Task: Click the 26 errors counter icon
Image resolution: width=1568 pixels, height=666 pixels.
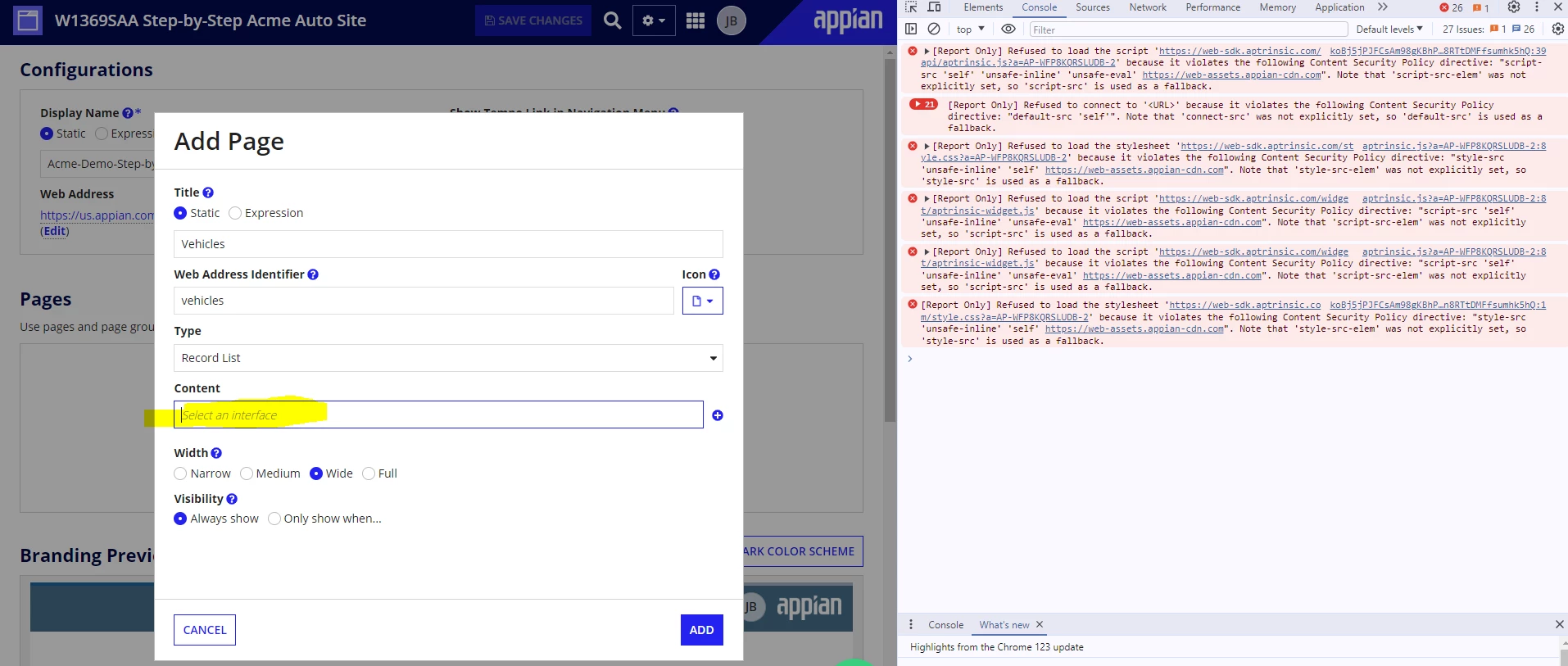Action: pos(1451,7)
